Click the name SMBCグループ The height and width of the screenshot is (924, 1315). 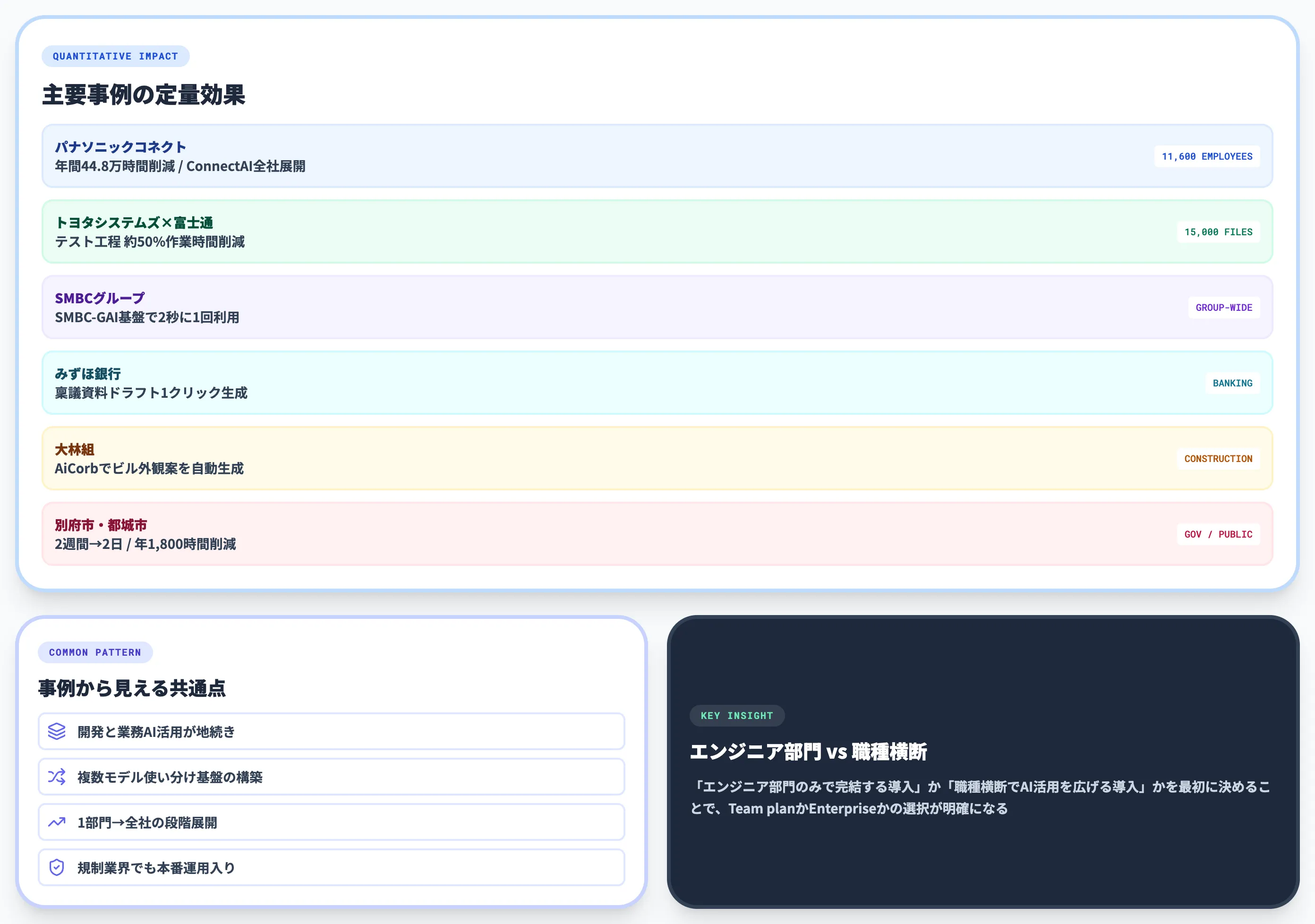[100, 299]
